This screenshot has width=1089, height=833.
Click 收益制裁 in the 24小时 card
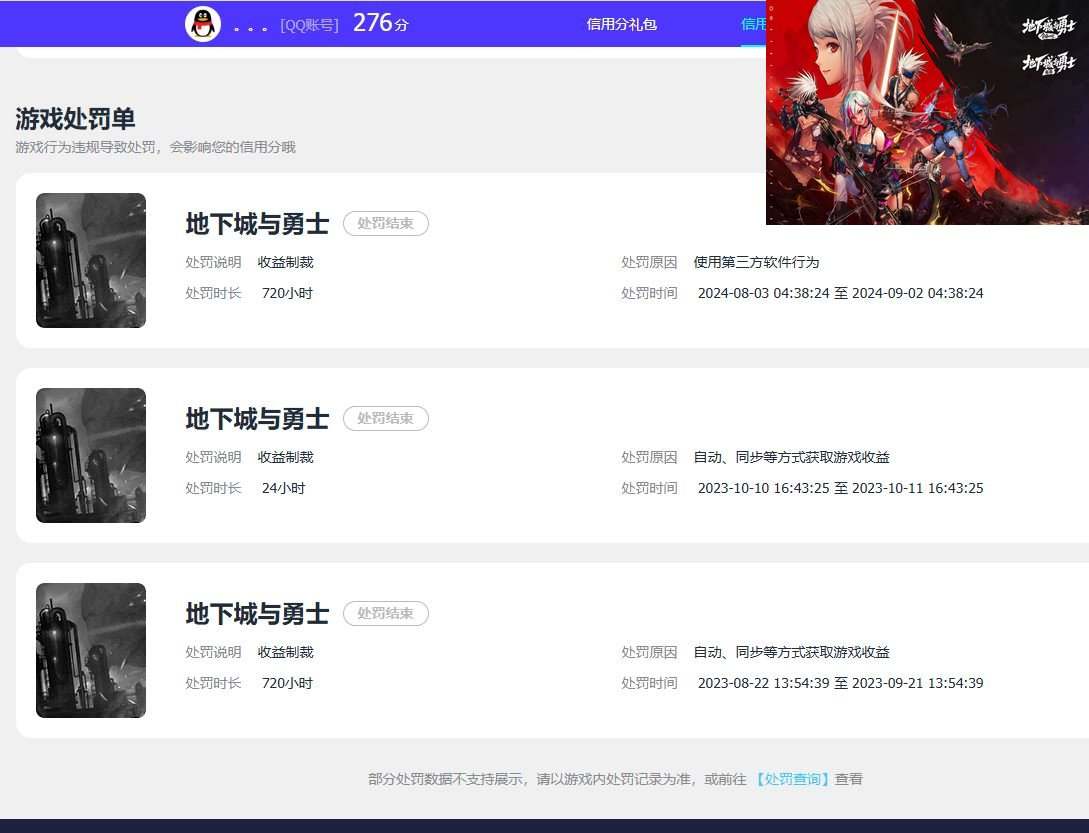[285, 457]
